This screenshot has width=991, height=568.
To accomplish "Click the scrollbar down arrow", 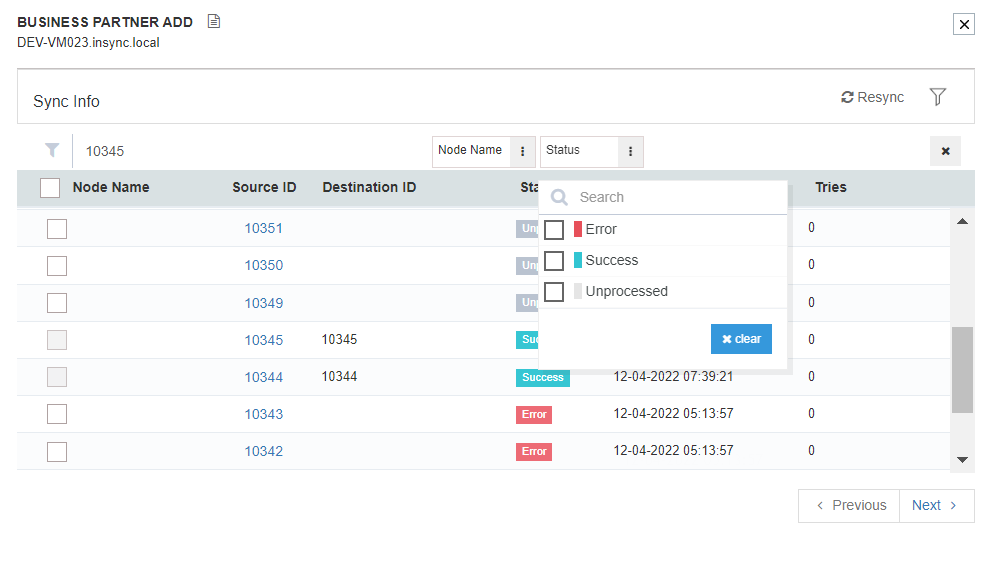I will pyautogui.click(x=962, y=459).
